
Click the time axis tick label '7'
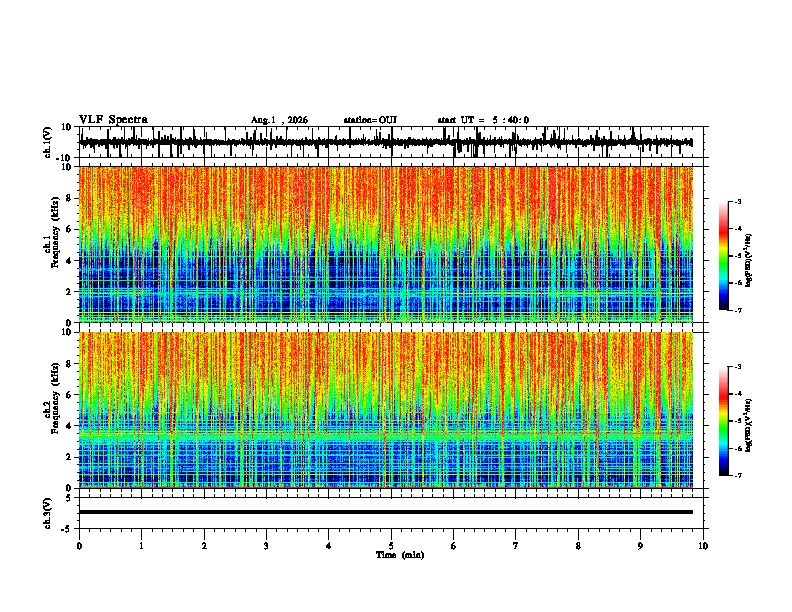point(516,546)
